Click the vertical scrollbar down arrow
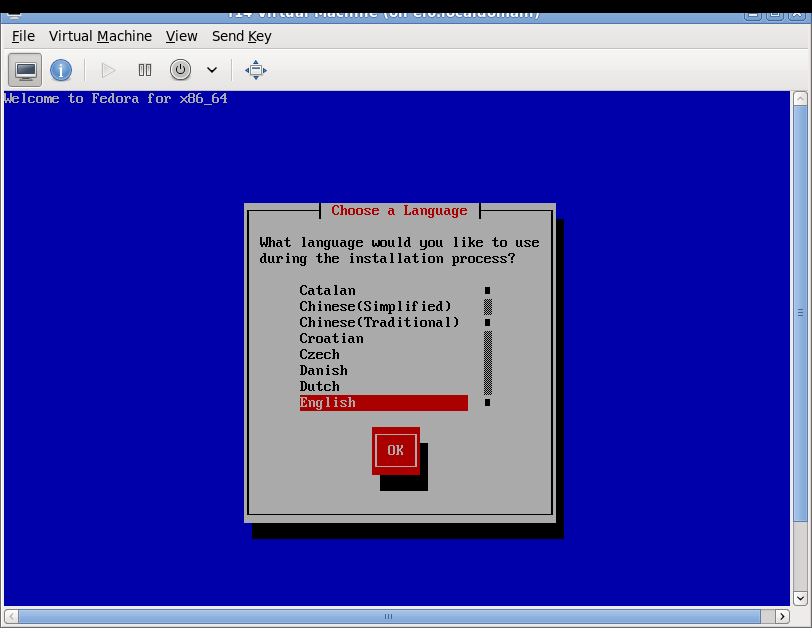 (x=800, y=598)
